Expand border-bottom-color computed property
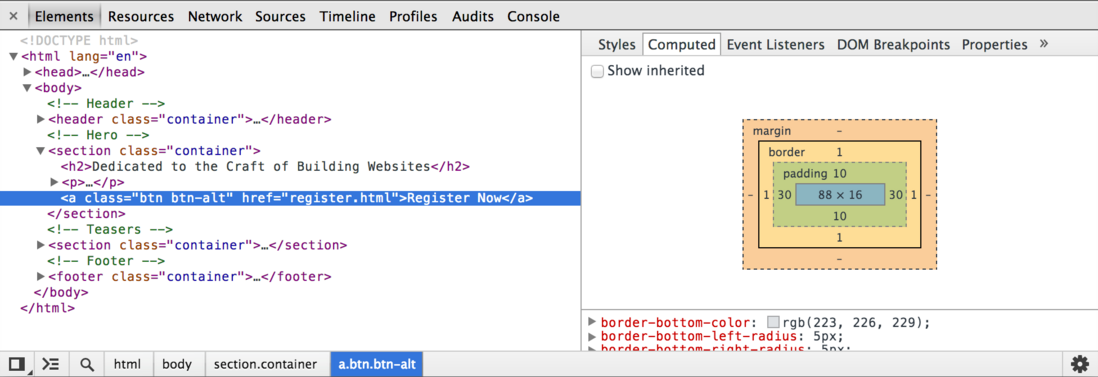This screenshot has height=377, width=1098. point(592,322)
